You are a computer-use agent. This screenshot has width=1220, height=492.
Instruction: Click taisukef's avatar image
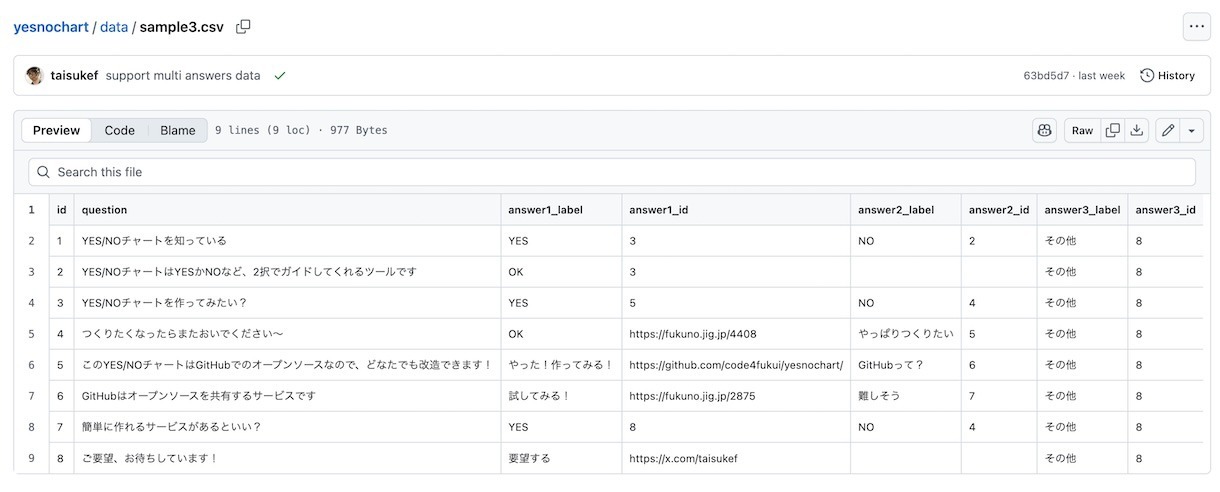point(35,76)
